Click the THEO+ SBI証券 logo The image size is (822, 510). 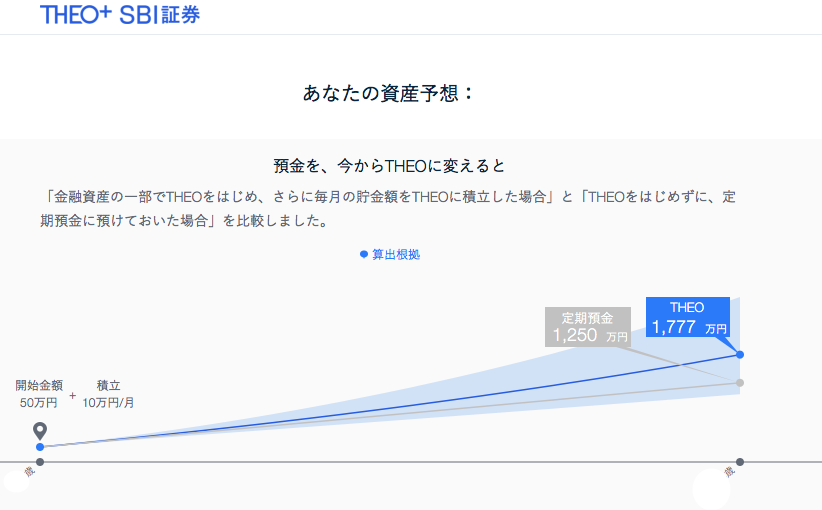point(120,15)
